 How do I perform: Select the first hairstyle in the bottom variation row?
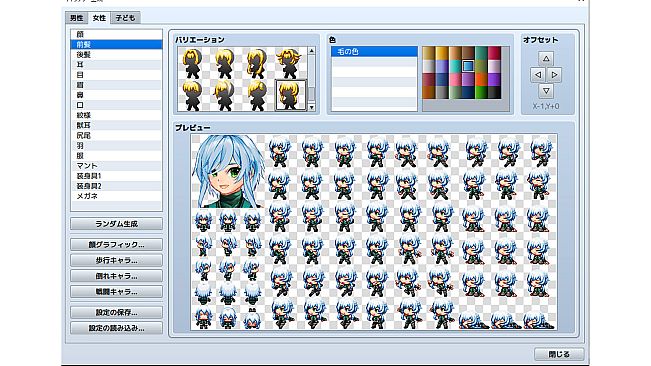point(193,95)
